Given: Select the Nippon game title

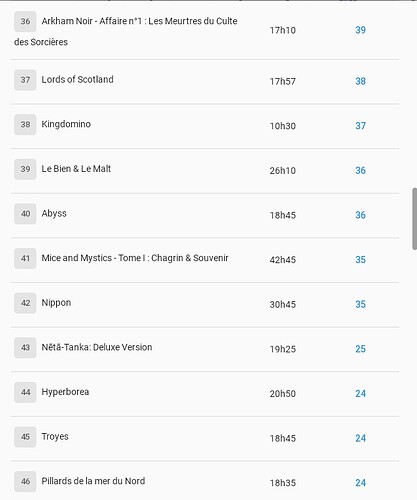Looking at the screenshot, I should pyautogui.click(x=56, y=303).
